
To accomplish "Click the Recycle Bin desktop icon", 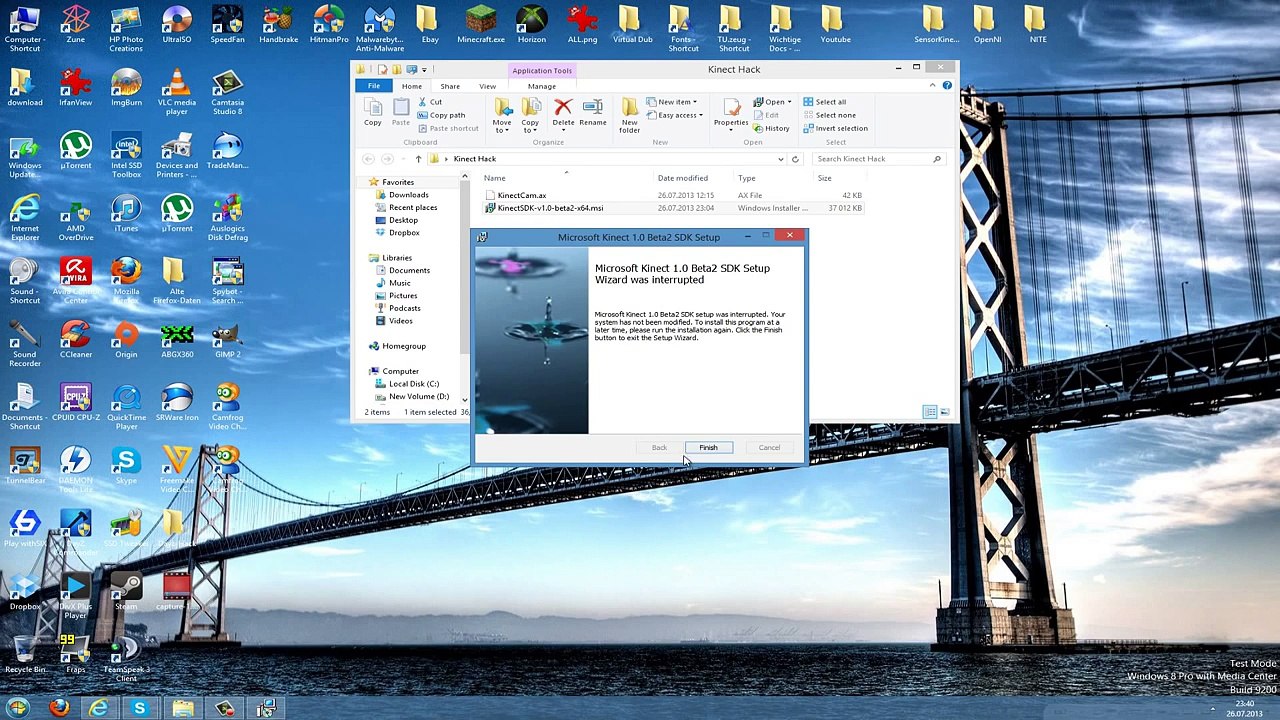I will click(x=25, y=655).
